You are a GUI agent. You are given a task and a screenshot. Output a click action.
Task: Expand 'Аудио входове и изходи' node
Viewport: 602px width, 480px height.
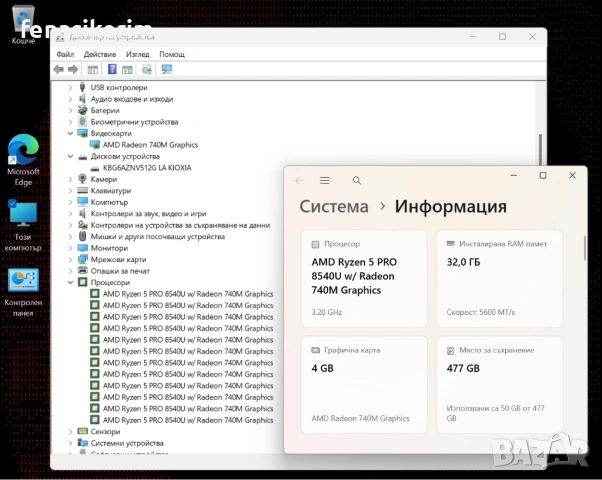pos(70,99)
